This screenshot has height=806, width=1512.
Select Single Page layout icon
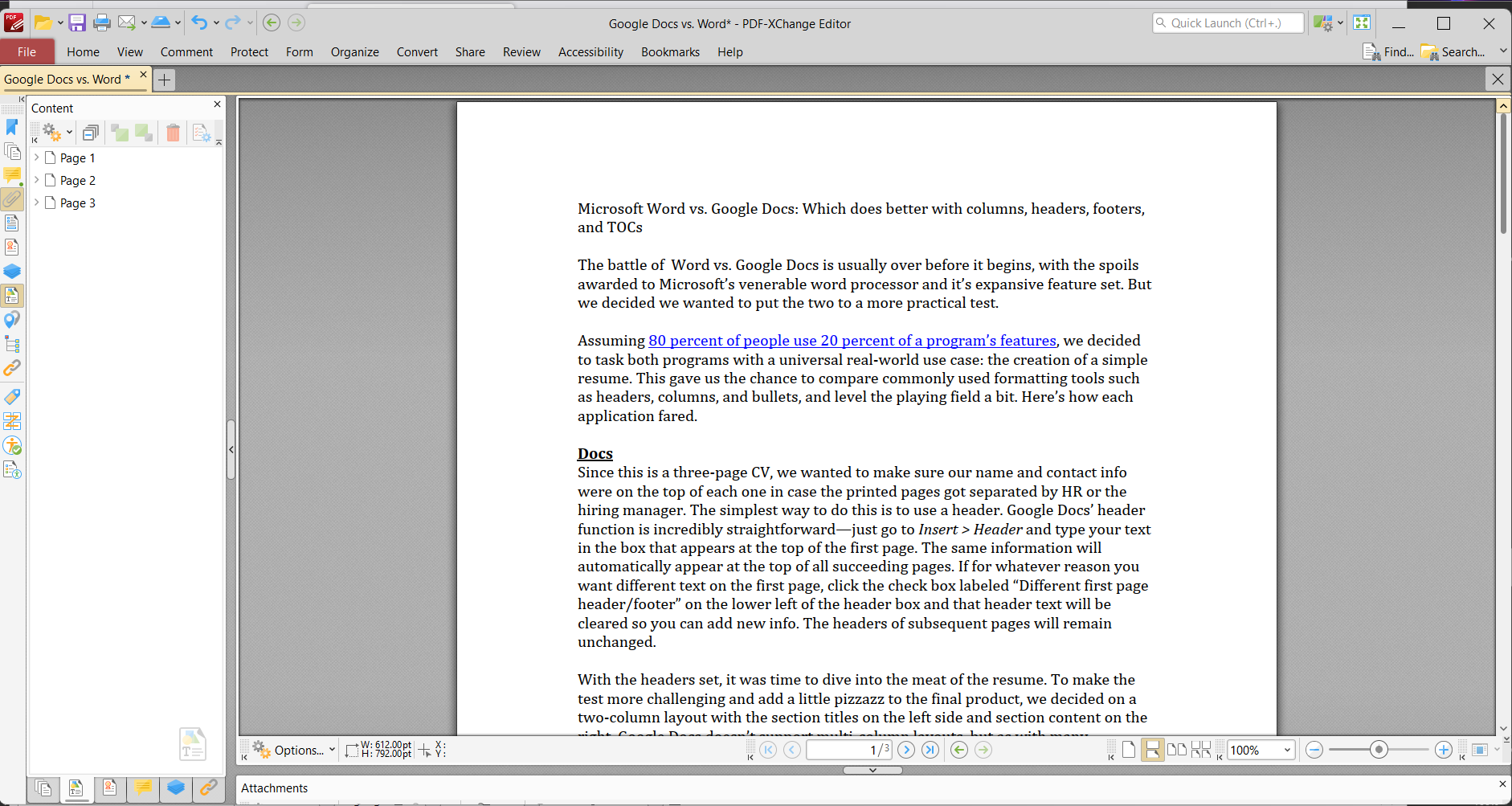[1129, 750]
